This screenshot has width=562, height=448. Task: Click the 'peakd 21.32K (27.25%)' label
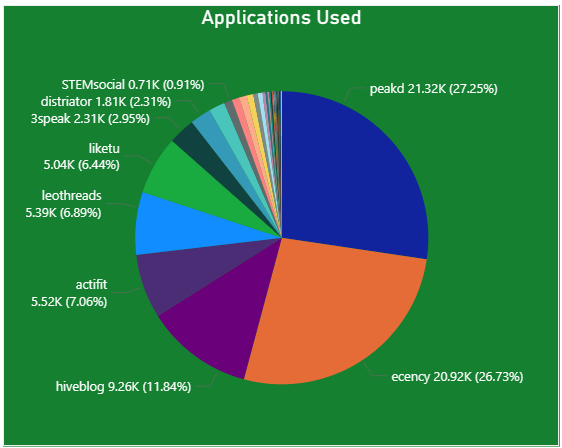(x=433, y=89)
